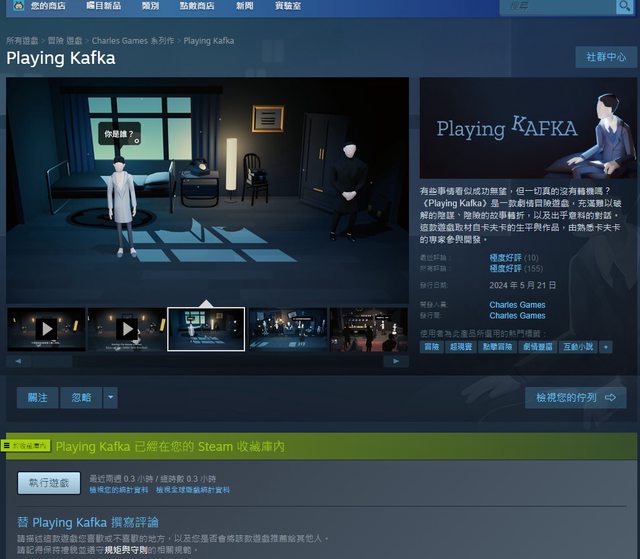Play the first video thumbnail
640x559 pixels.
(46, 329)
